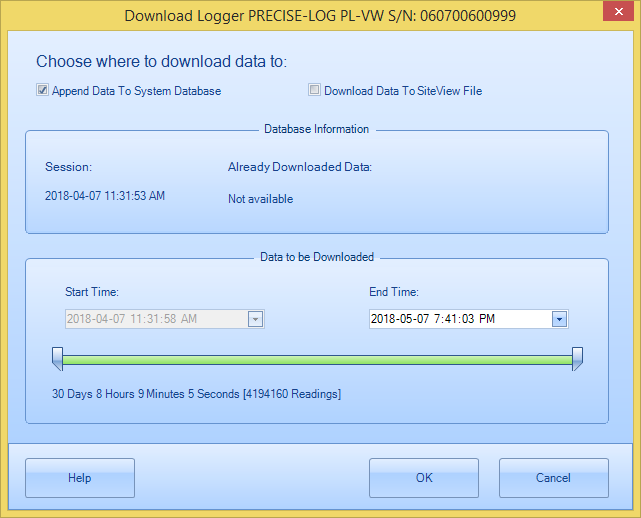Click the right handle of the time range slider

[x=577, y=358]
